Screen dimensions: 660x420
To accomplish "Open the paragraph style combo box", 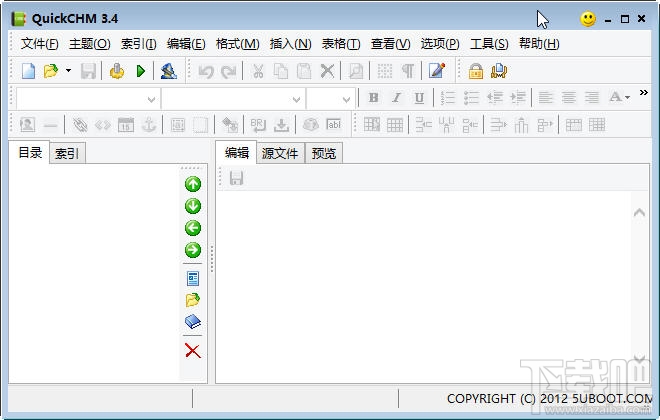I will (x=88, y=99).
